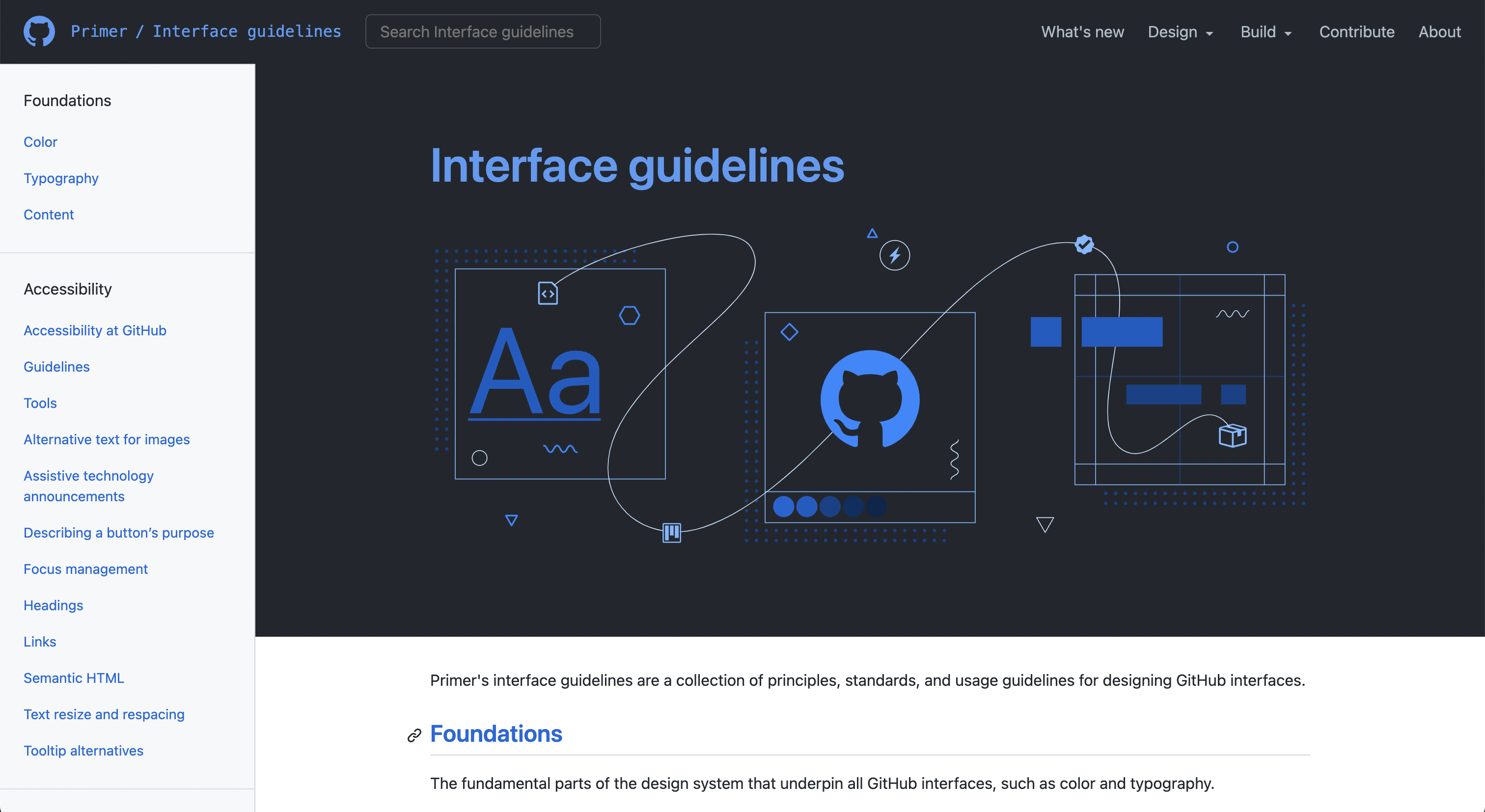Click the 'Accessibility at GitHub' link
This screenshot has height=812, width=1485.
tap(94, 330)
